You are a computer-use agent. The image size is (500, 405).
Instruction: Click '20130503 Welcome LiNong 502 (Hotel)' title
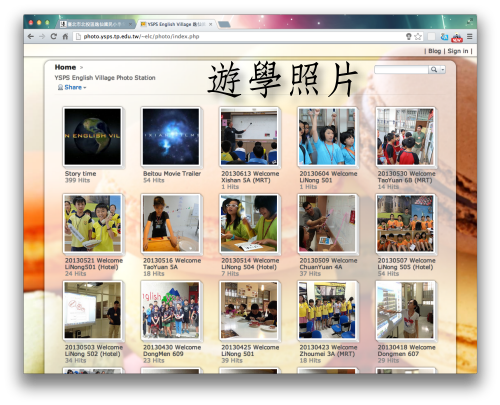pos(94,351)
